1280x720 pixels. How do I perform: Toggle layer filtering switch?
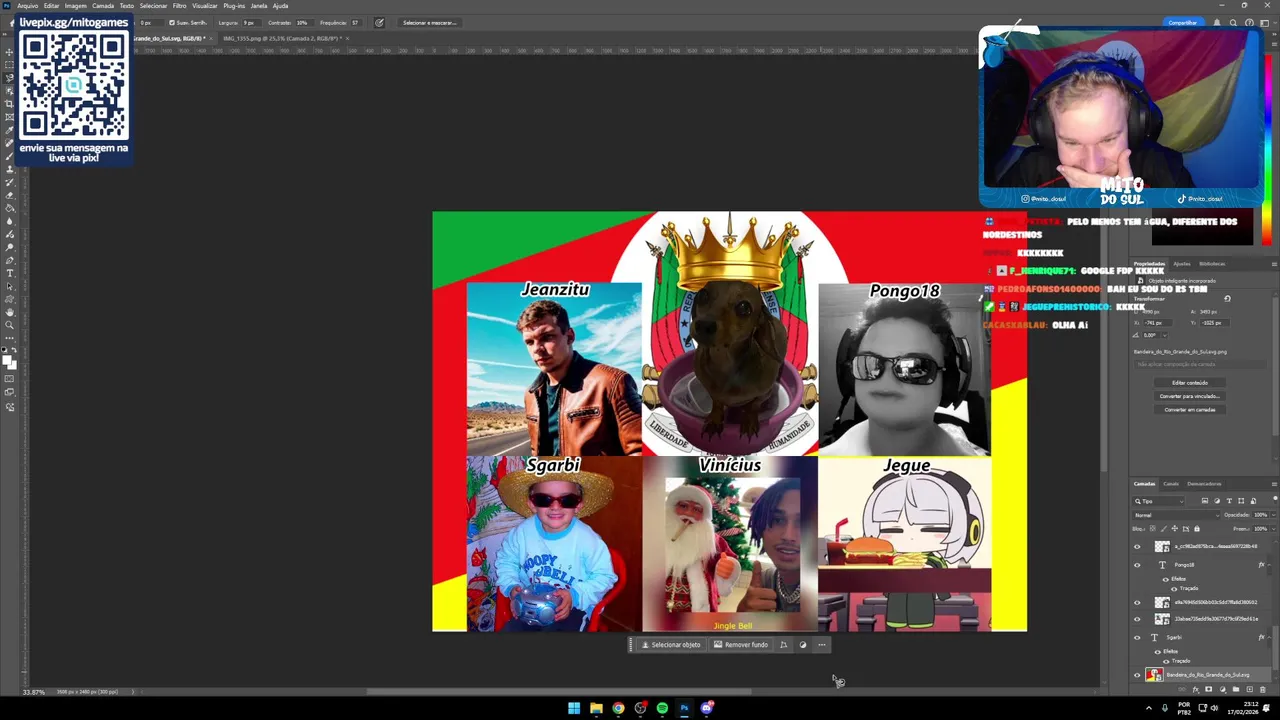pyautogui.click(x=1275, y=499)
